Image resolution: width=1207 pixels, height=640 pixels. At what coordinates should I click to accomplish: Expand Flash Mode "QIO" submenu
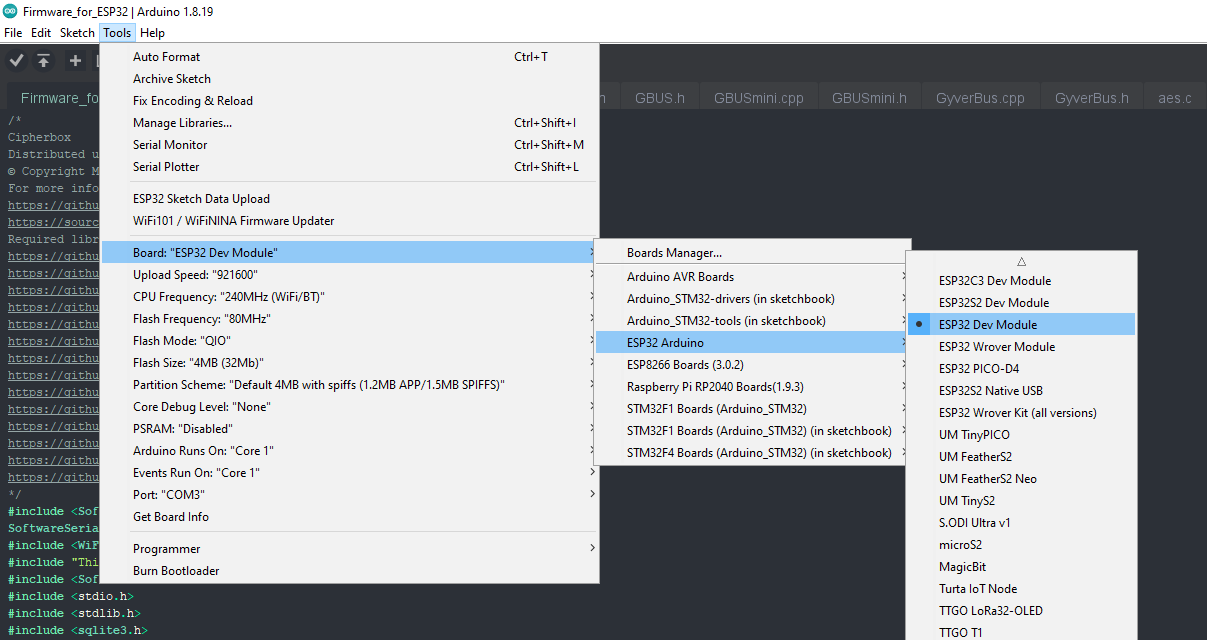click(x=350, y=341)
